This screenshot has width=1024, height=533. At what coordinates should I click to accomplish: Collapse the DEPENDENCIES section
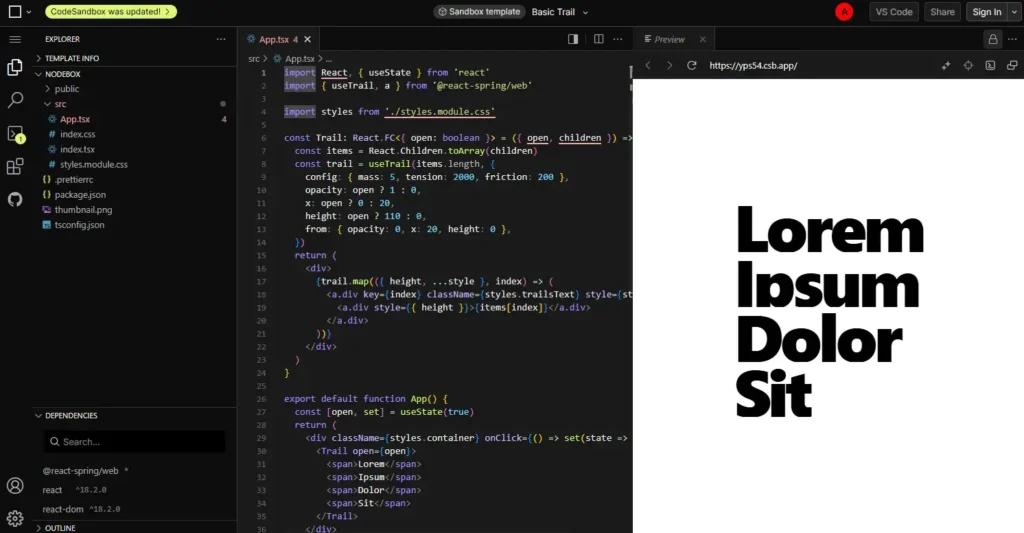pyautogui.click(x=71, y=415)
